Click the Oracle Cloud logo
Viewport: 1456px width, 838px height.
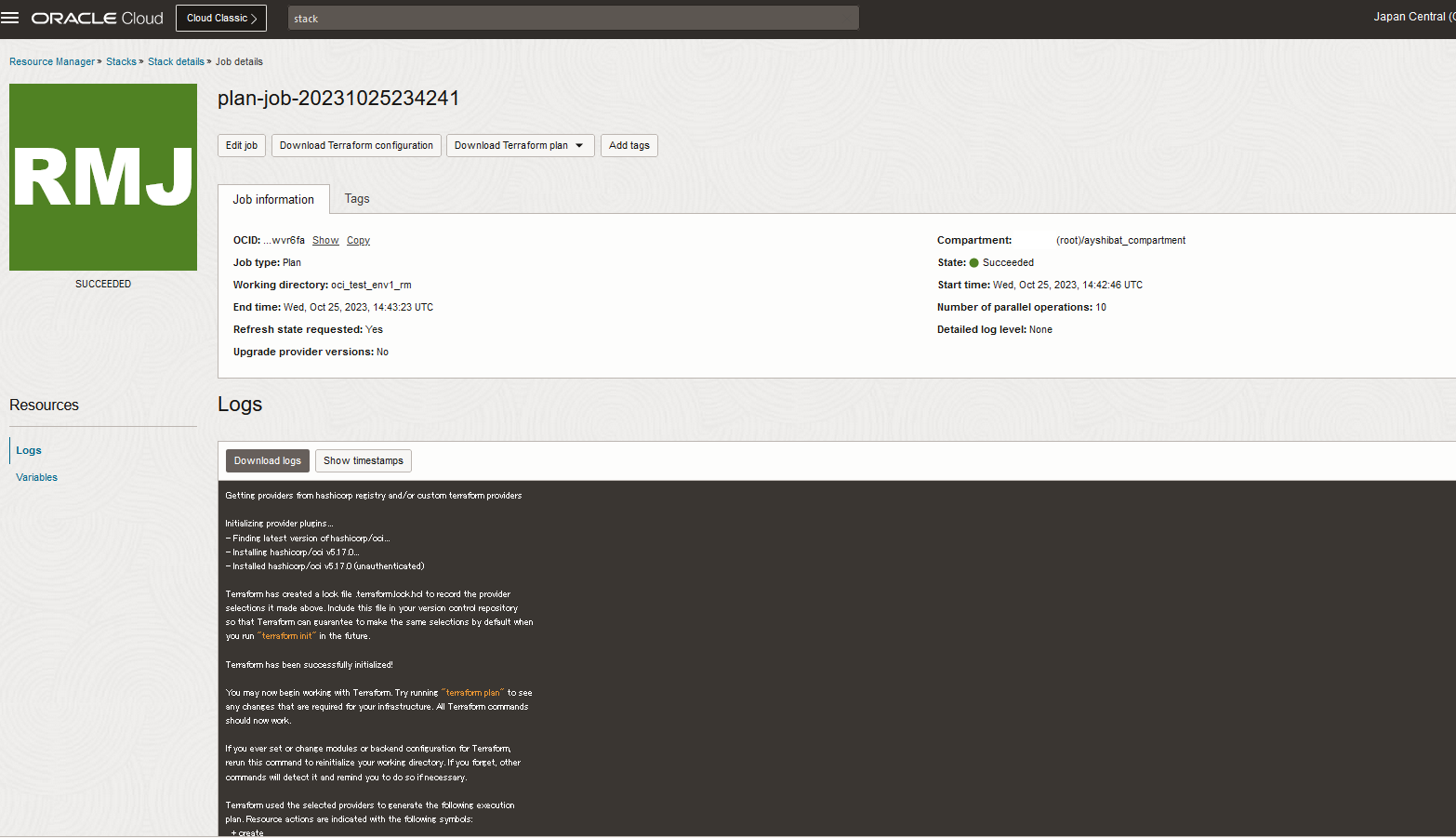pyautogui.click(x=98, y=18)
